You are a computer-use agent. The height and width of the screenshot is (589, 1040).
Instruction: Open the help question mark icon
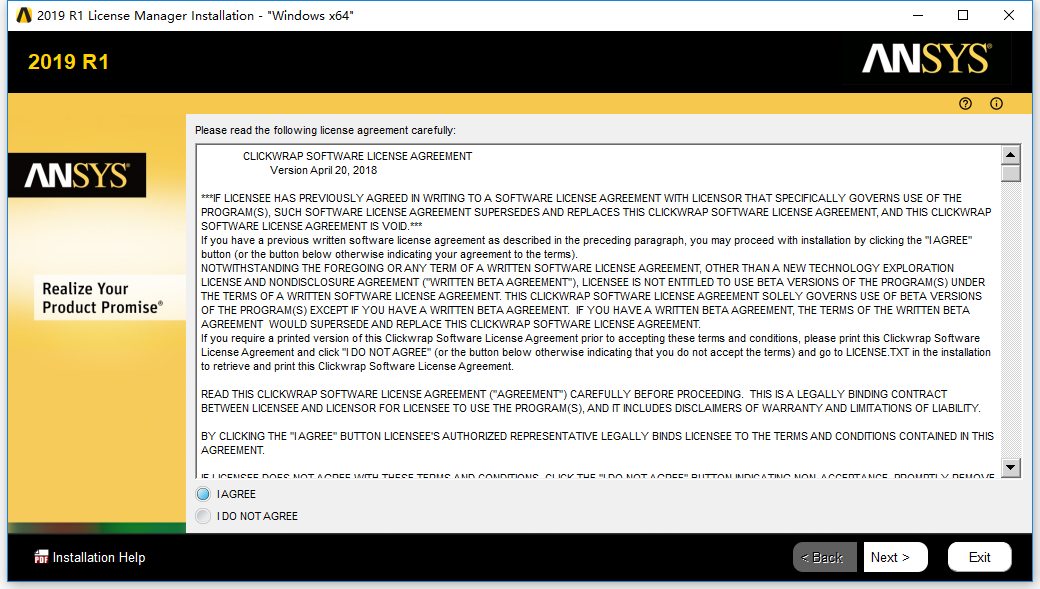pos(965,103)
